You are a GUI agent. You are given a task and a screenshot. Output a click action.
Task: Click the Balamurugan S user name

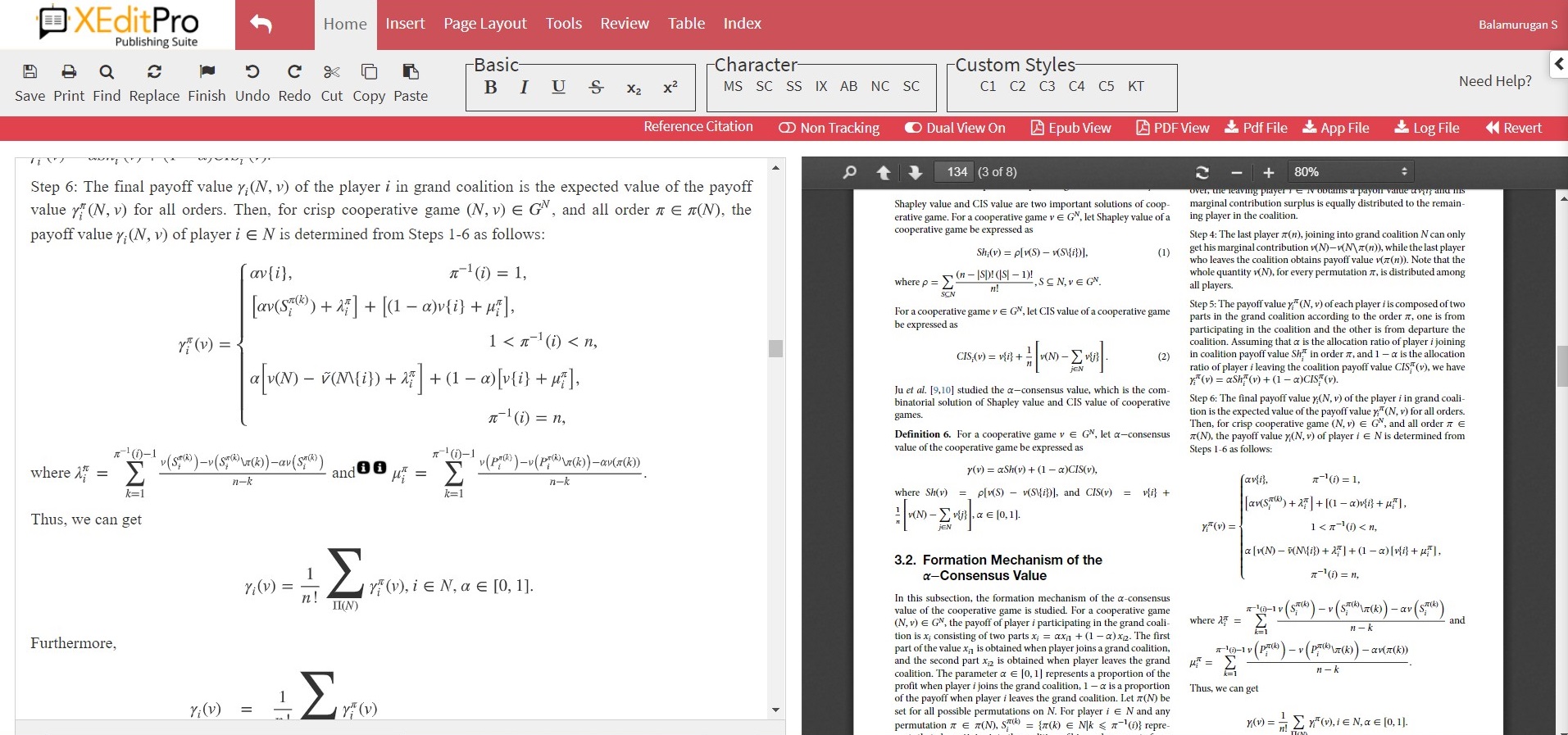1518,25
